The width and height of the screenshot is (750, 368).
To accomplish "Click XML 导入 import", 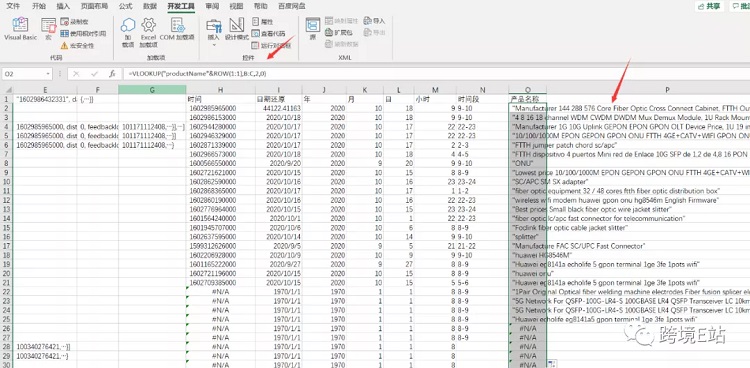I will click(x=375, y=21).
